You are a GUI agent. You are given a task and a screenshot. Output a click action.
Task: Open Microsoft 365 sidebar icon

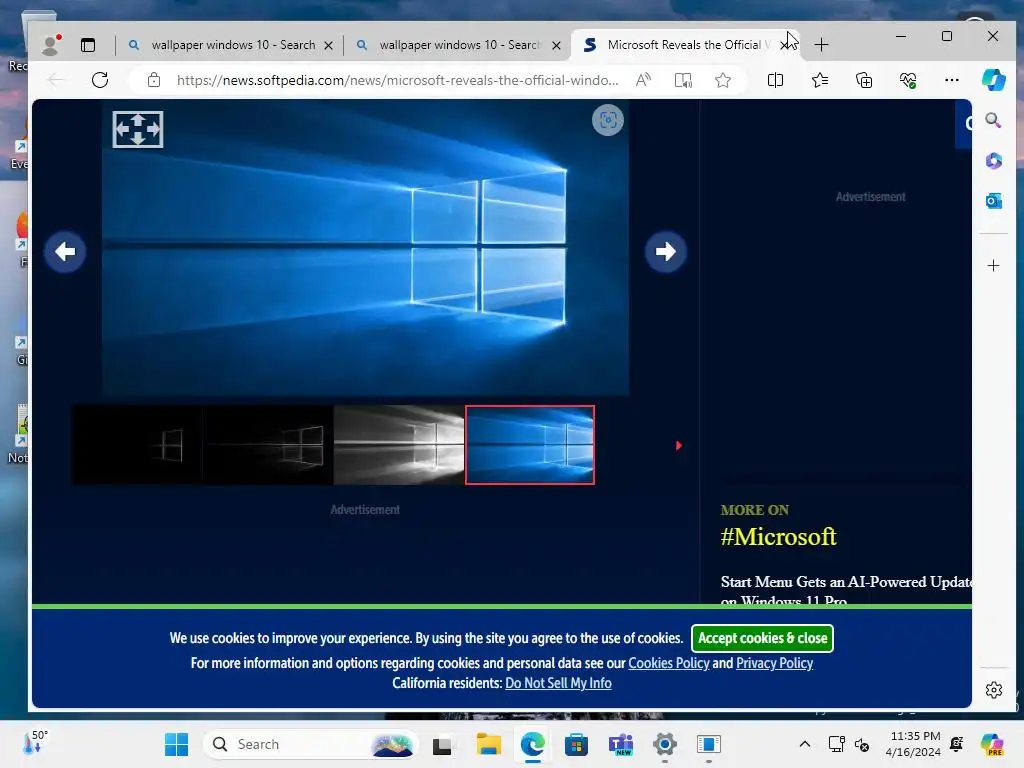click(x=993, y=161)
